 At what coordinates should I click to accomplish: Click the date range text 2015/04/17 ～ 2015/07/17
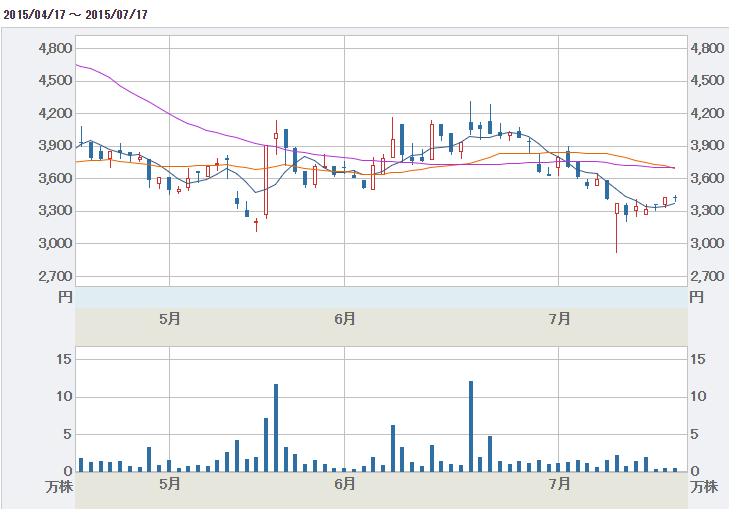[x=75, y=14]
